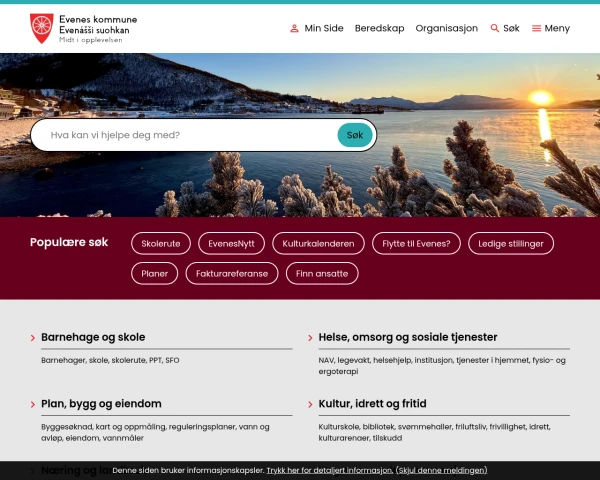Click the 'Byggesøknad, kart og oppmåling' description text

pos(155,433)
